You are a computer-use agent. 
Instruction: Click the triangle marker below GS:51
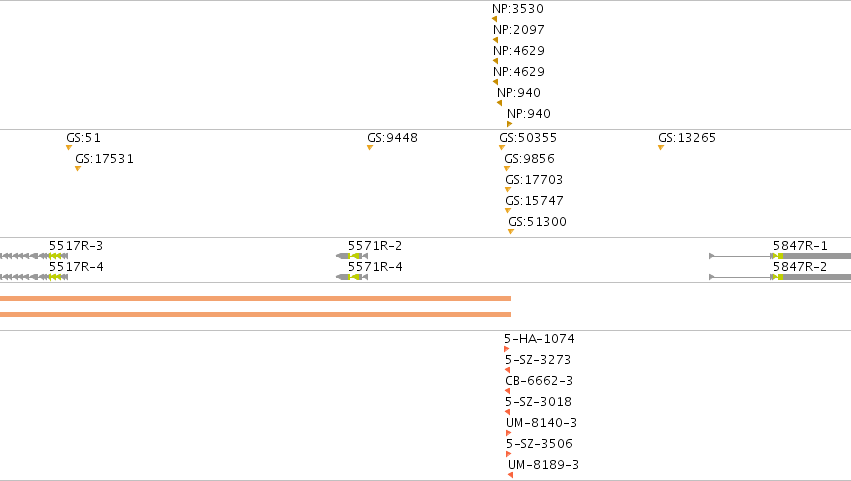(69, 148)
